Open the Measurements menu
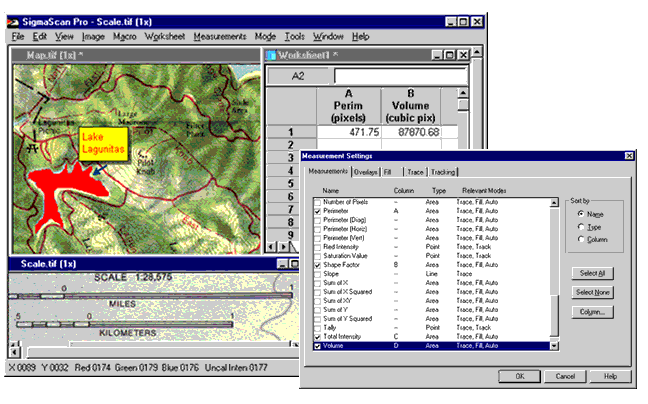This screenshot has width=648, height=404. (x=220, y=37)
